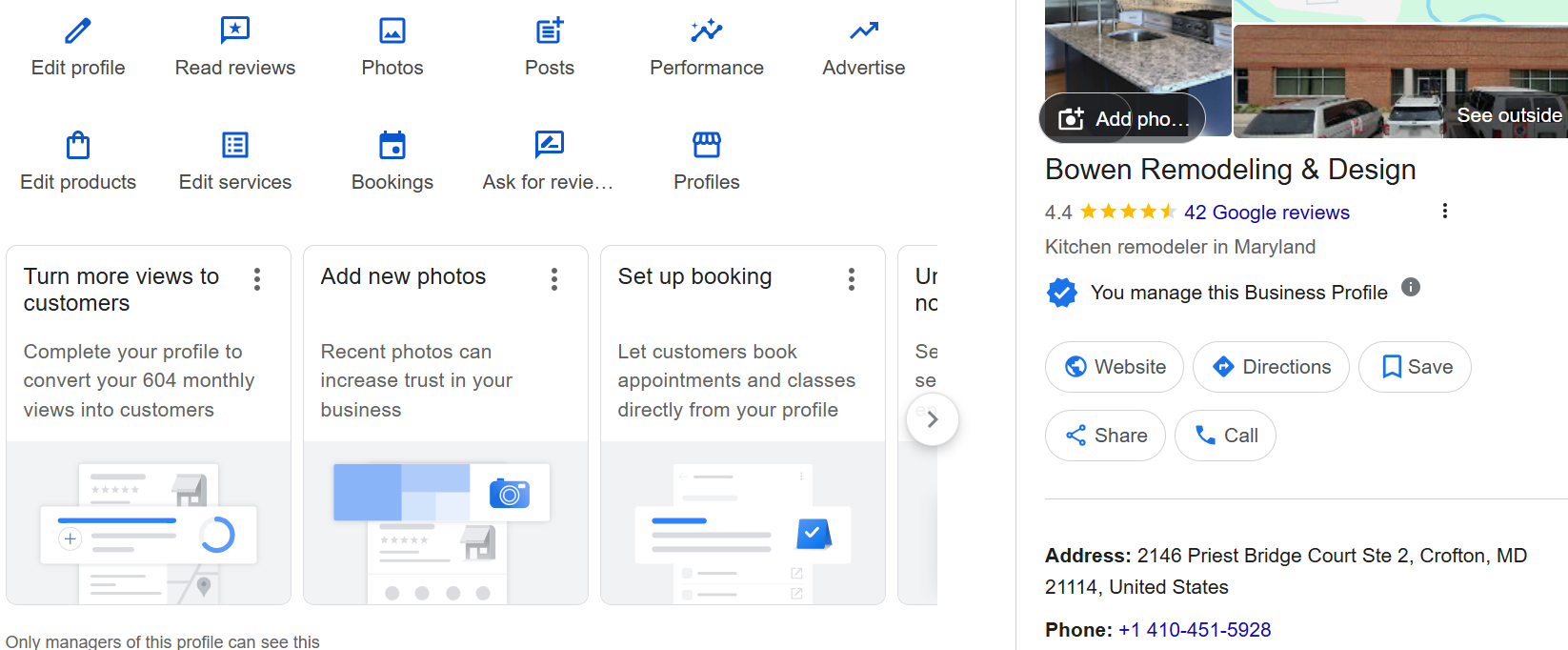The width and height of the screenshot is (1568, 650).
Task: Open Edit profile pencil icon
Action: click(78, 30)
